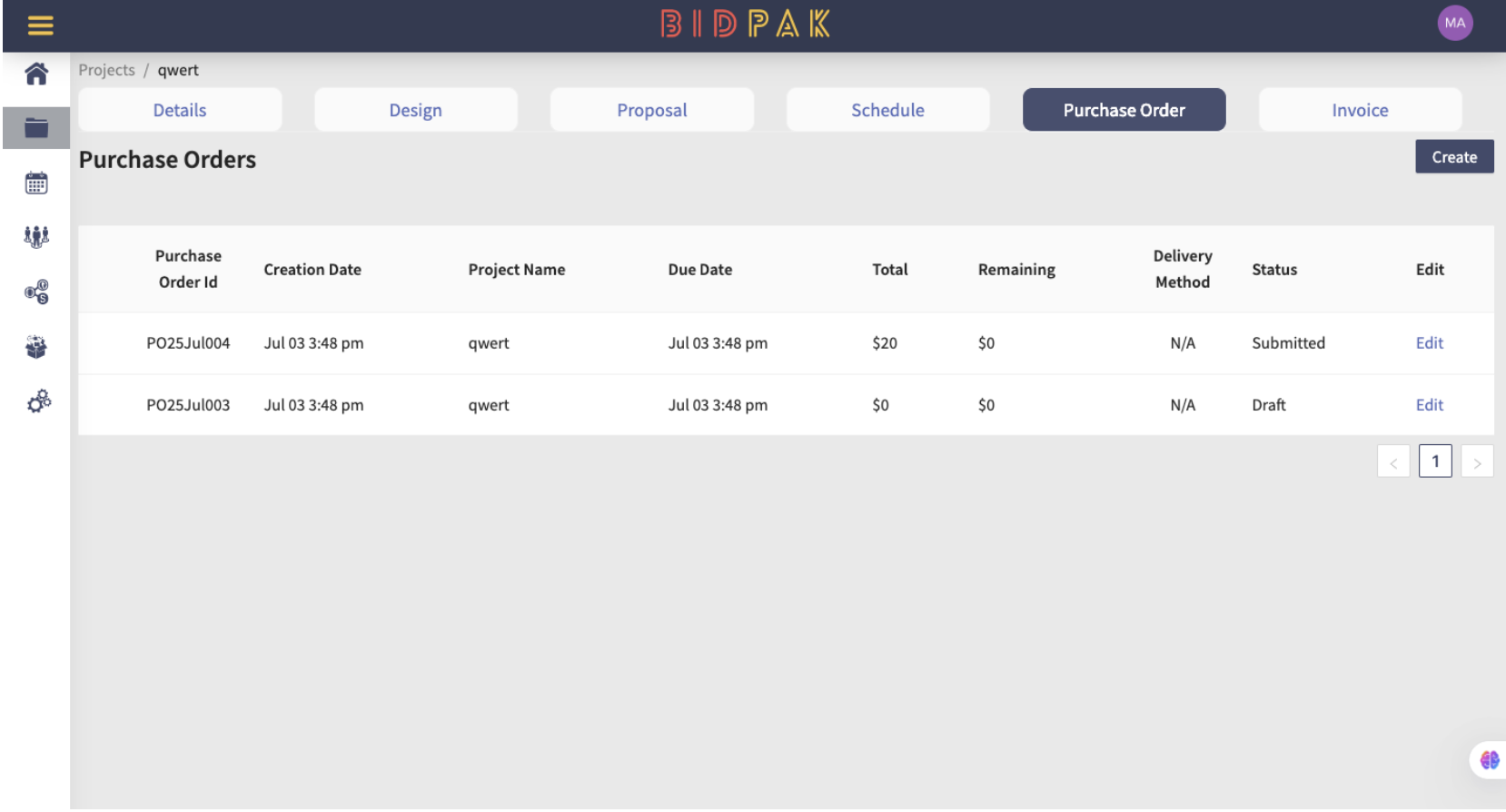The image size is (1506, 812).
Task: Open the hamburger menu icon
Action: tap(40, 25)
